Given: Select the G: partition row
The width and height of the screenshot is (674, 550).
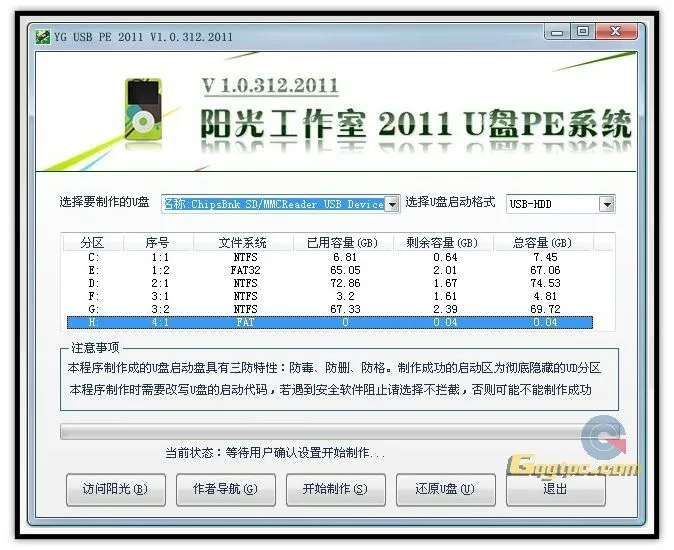Looking at the screenshot, I should pos(328,309).
